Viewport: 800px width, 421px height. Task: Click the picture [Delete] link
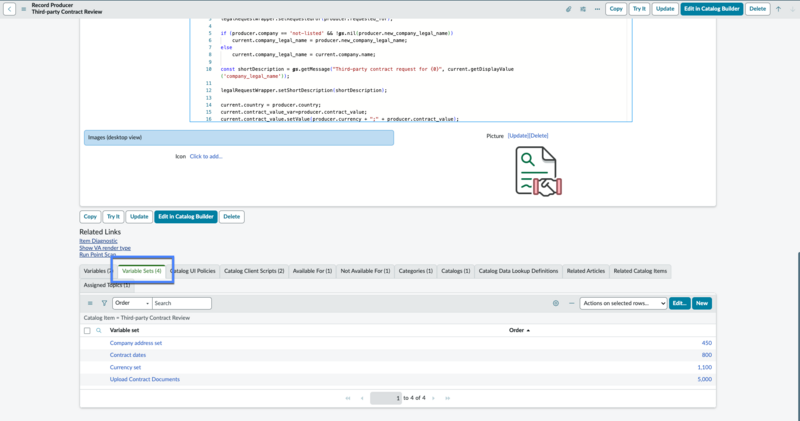pyautogui.click(x=538, y=136)
